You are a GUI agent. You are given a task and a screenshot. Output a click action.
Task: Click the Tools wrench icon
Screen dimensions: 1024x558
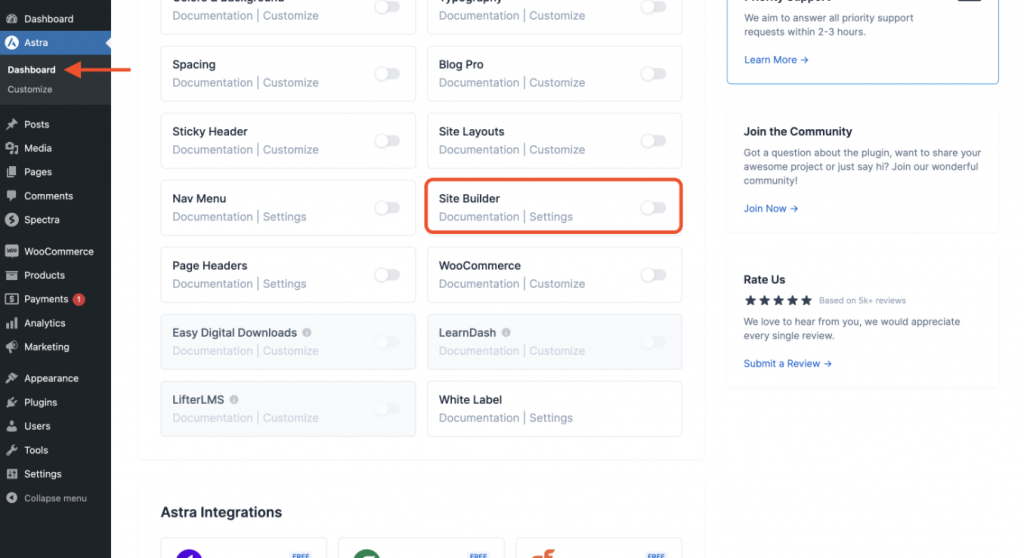(12, 450)
